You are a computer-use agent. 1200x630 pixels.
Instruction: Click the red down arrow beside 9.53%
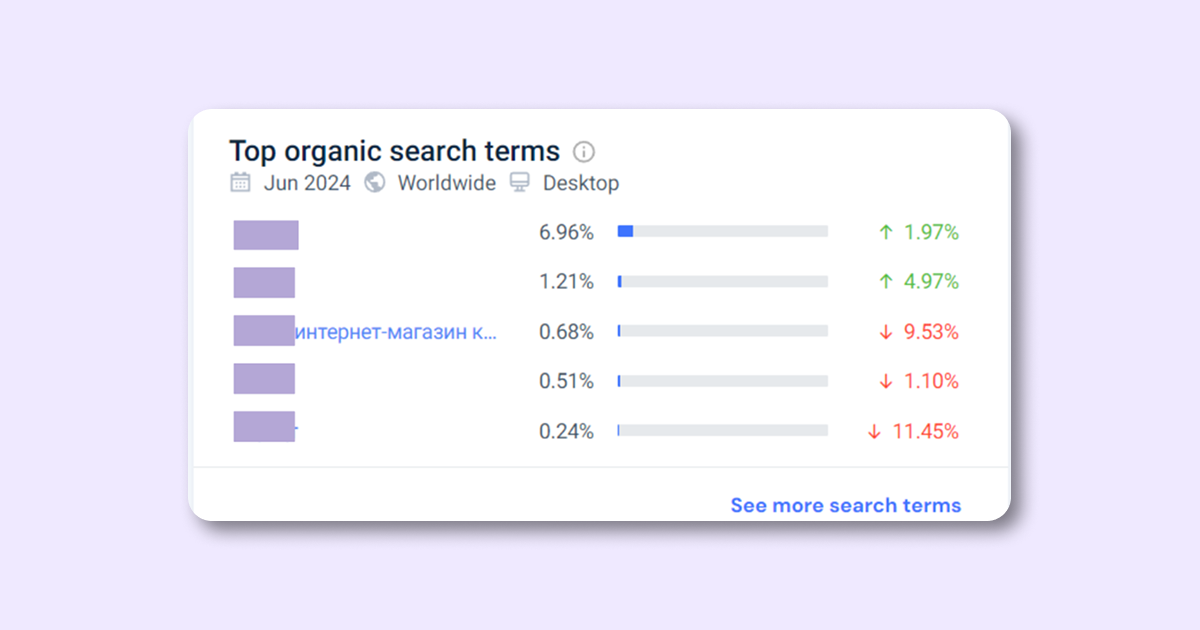pos(885,332)
